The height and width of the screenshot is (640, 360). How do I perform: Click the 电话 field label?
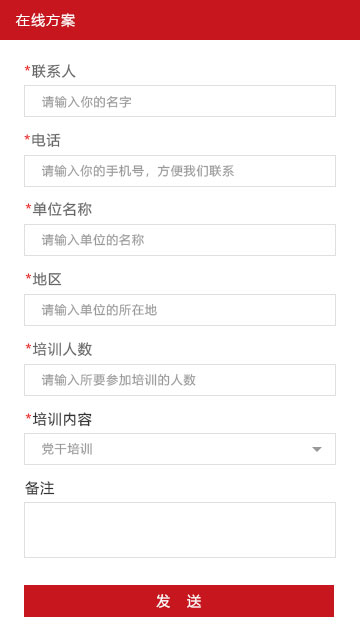46,140
